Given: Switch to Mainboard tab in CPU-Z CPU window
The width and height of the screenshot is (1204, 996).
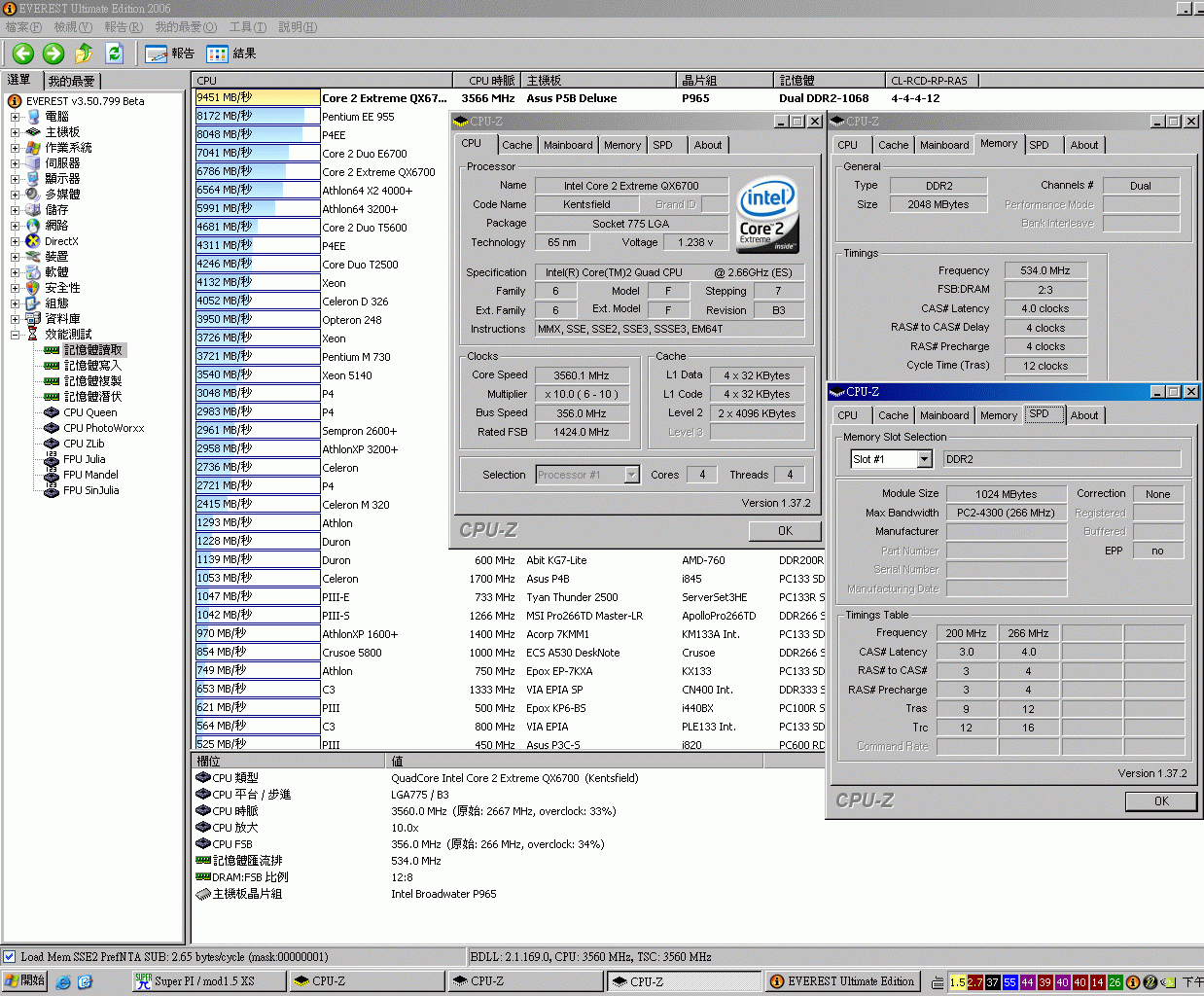Looking at the screenshot, I should [x=568, y=145].
